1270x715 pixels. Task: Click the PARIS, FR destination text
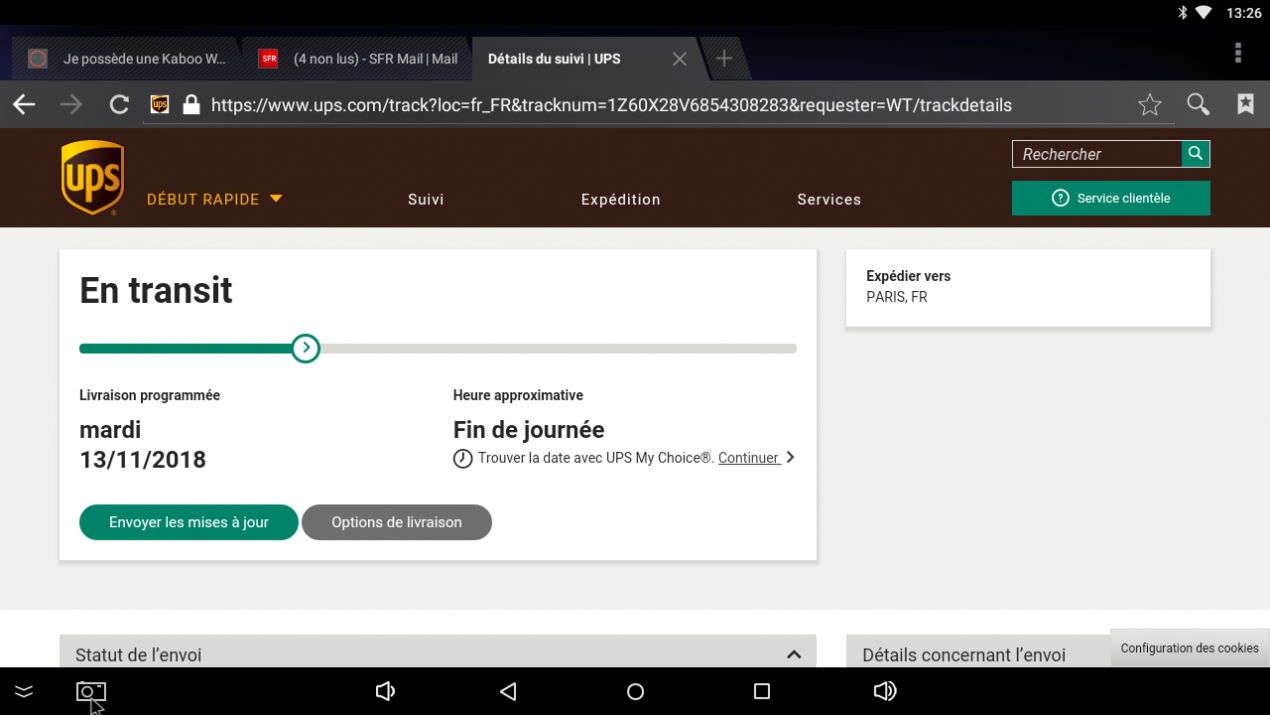point(897,297)
